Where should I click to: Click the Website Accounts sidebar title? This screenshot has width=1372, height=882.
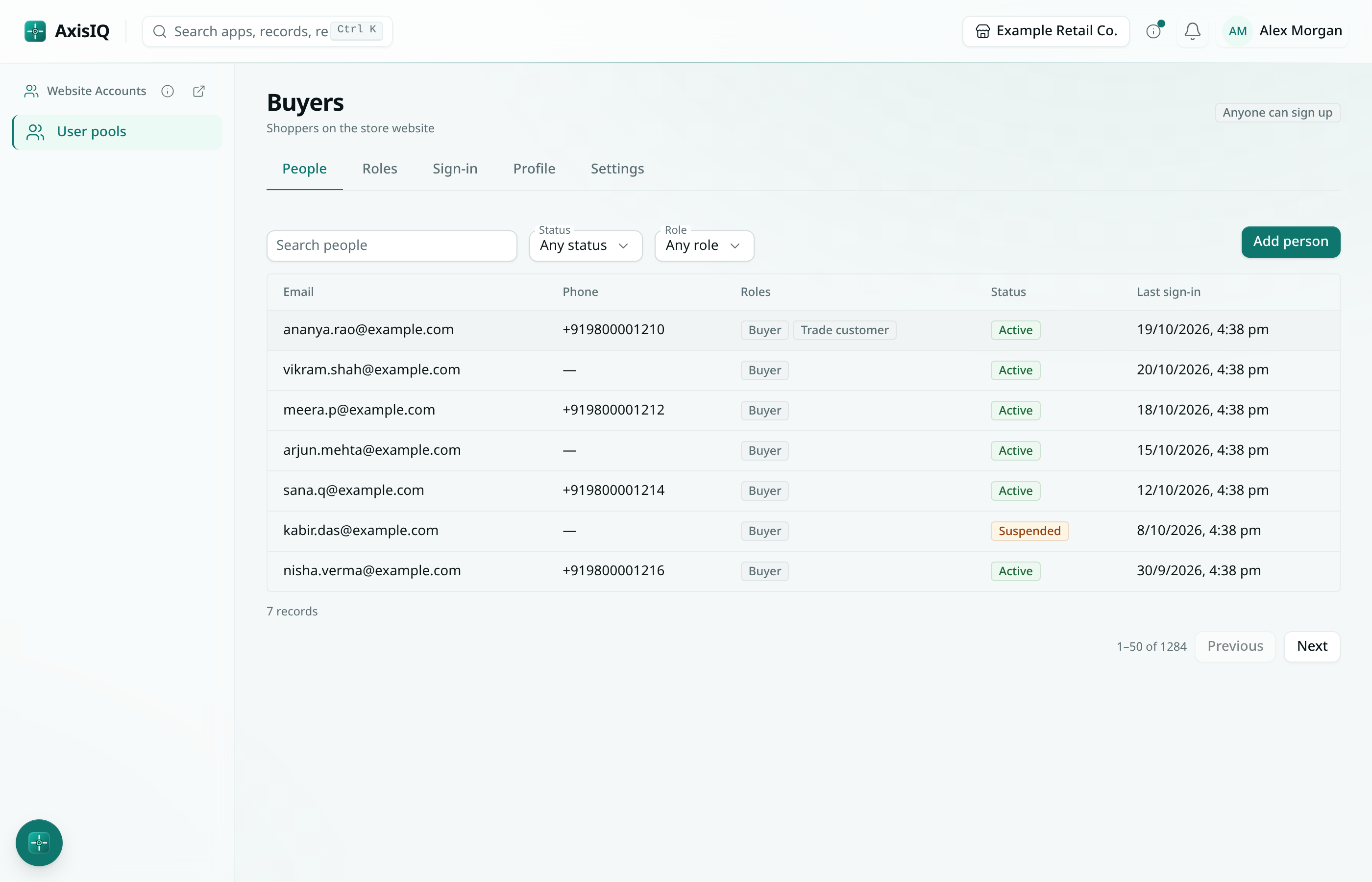tap(96, 91)
